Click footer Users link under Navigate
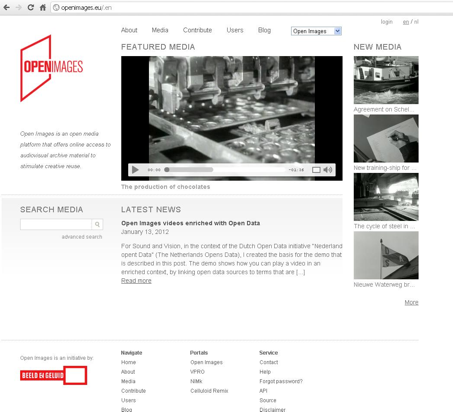The height and width of the screenshot is (412, 453). [x=128, y=400]
